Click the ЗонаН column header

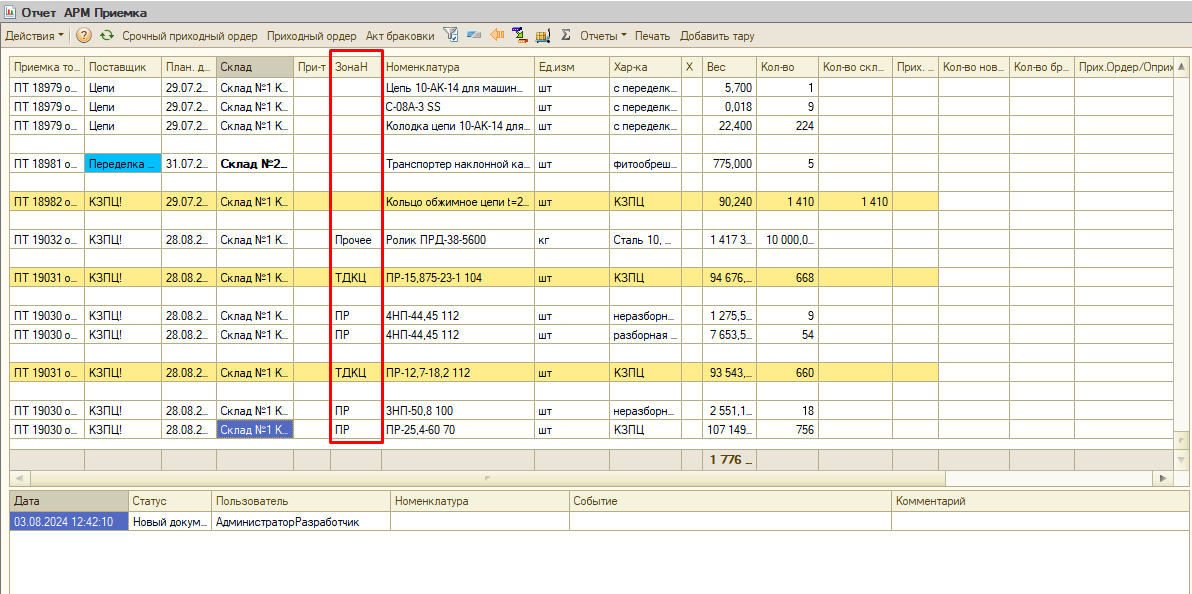tap(356, 68)
